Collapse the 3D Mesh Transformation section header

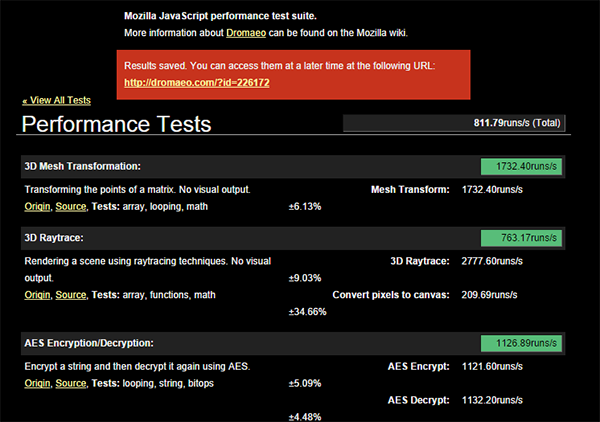coord(82,166)
